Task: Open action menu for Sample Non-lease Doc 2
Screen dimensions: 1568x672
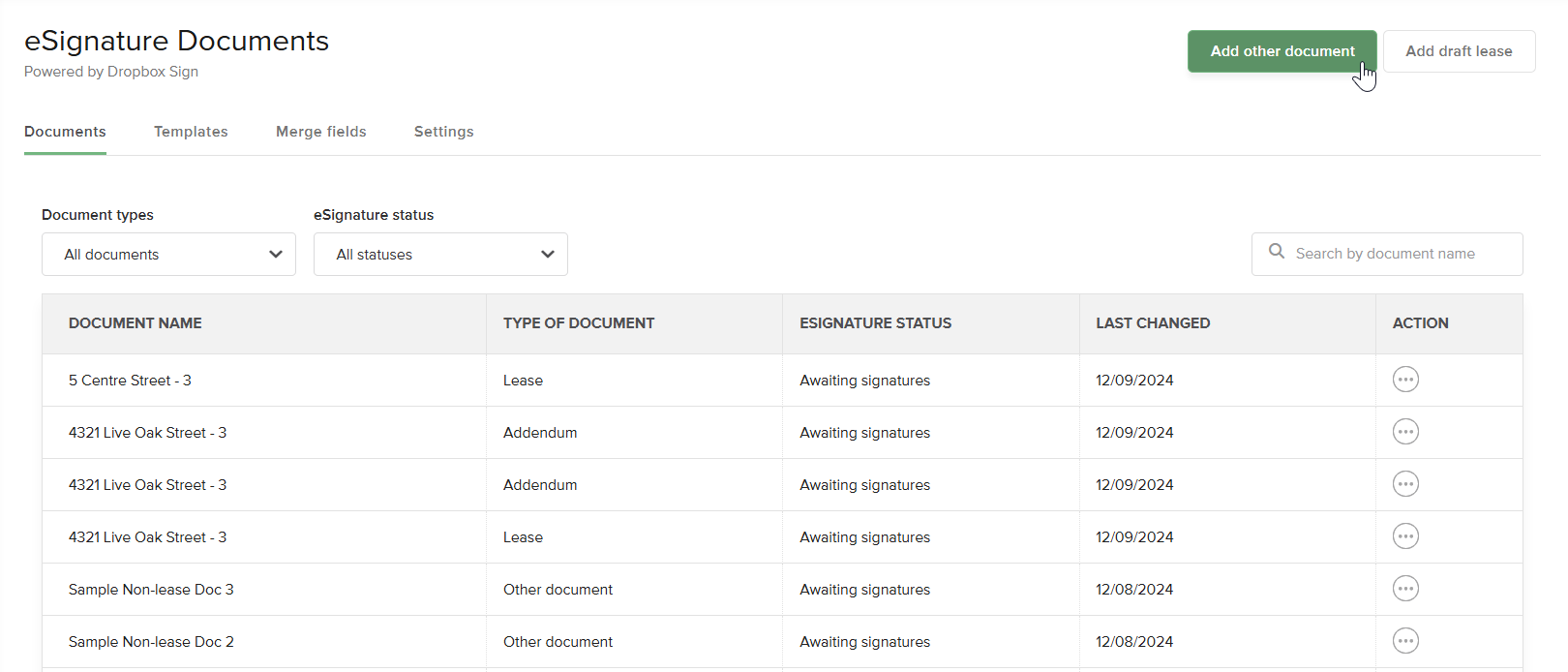Action: (1405, 641)
